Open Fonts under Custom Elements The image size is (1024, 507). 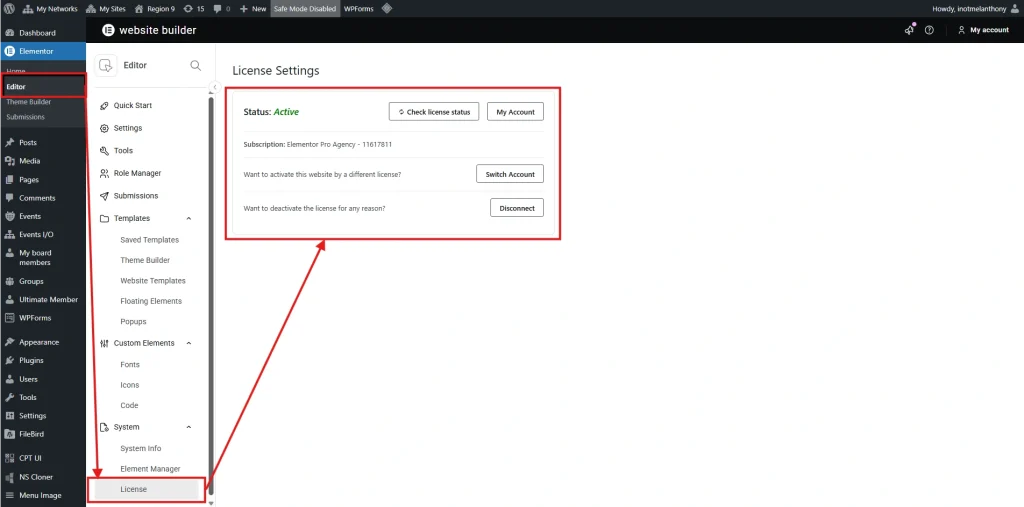tap(130, 365)
